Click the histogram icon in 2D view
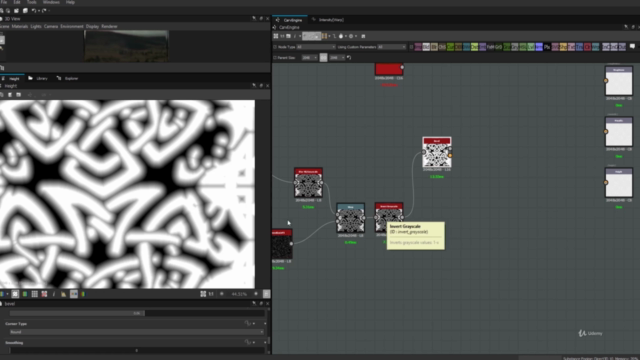 pyautogui.click(x=64, y=294)
